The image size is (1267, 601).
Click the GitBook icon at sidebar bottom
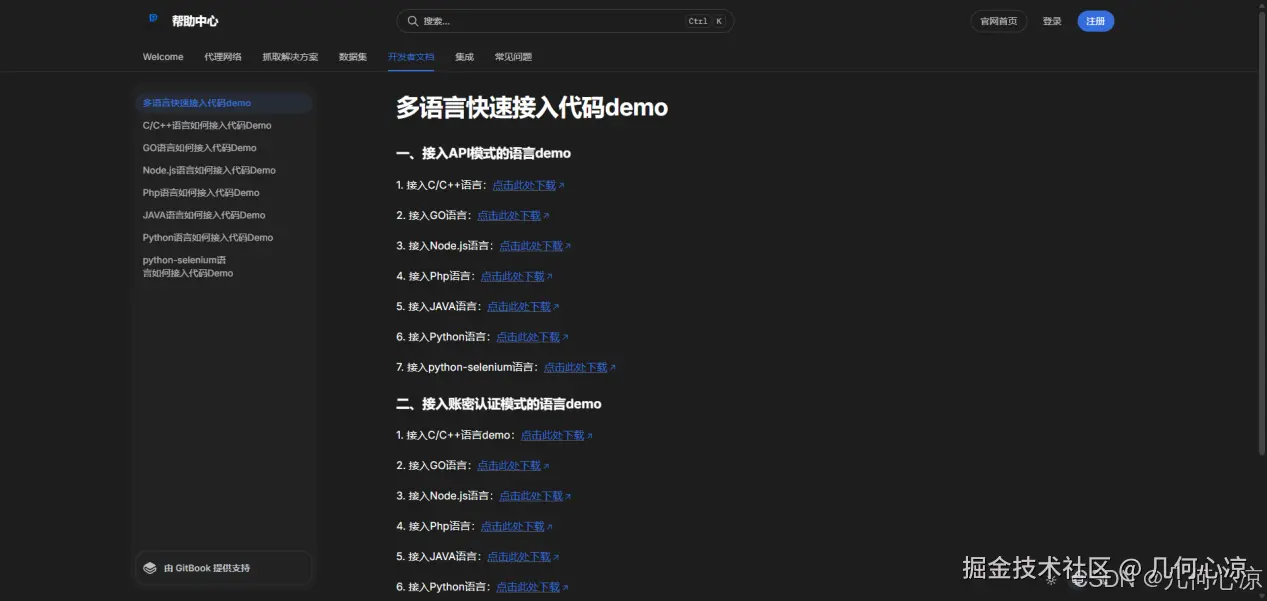click(x=149, y=567)
